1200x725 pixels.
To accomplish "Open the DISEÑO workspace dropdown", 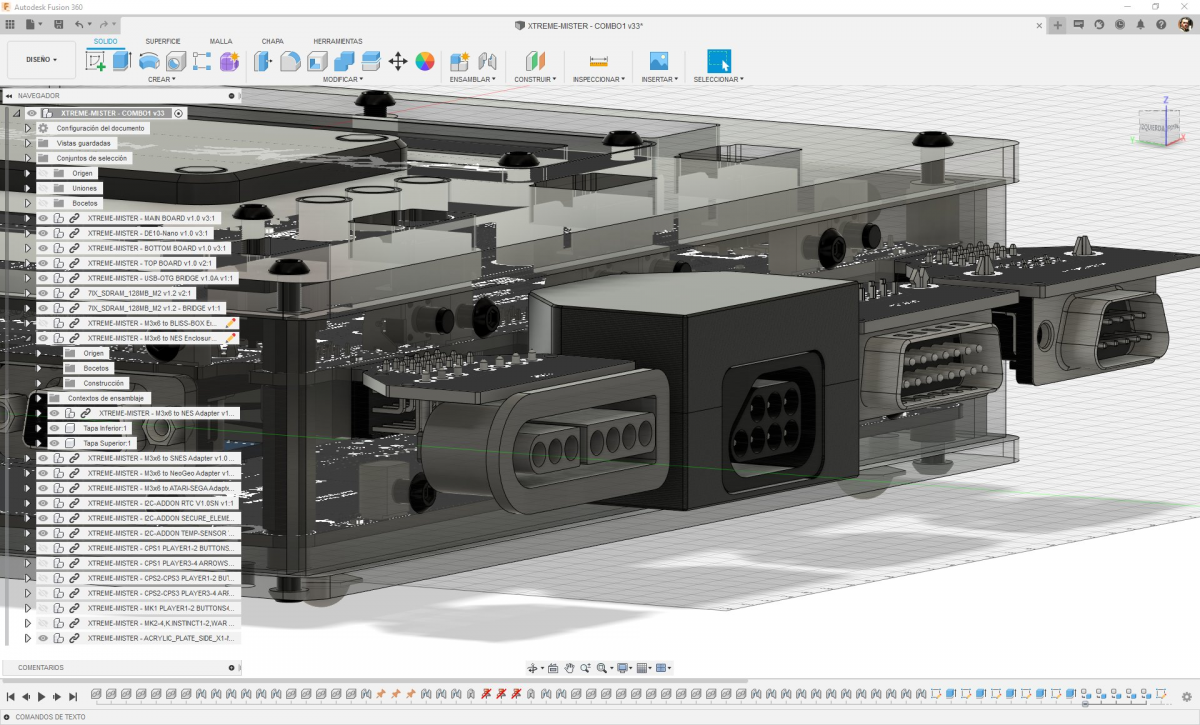I will [41, 60].
